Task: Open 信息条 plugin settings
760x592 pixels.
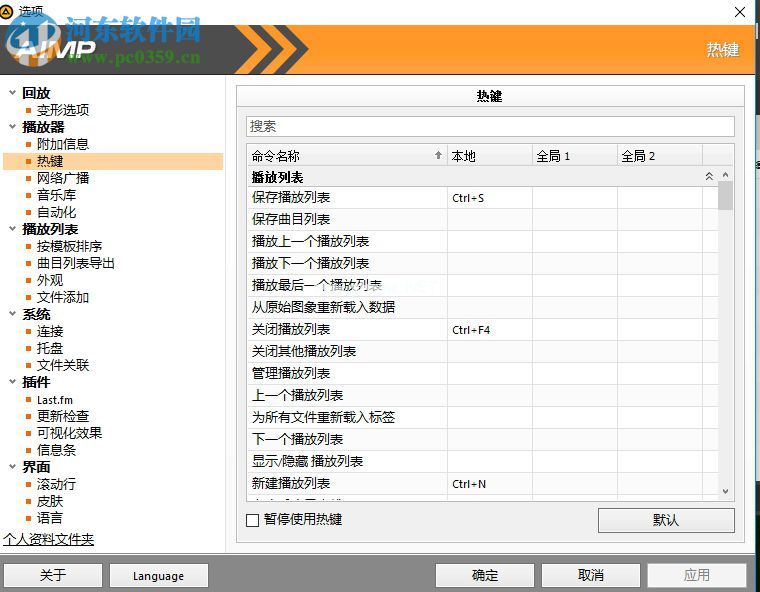Action: click(56, 450)
